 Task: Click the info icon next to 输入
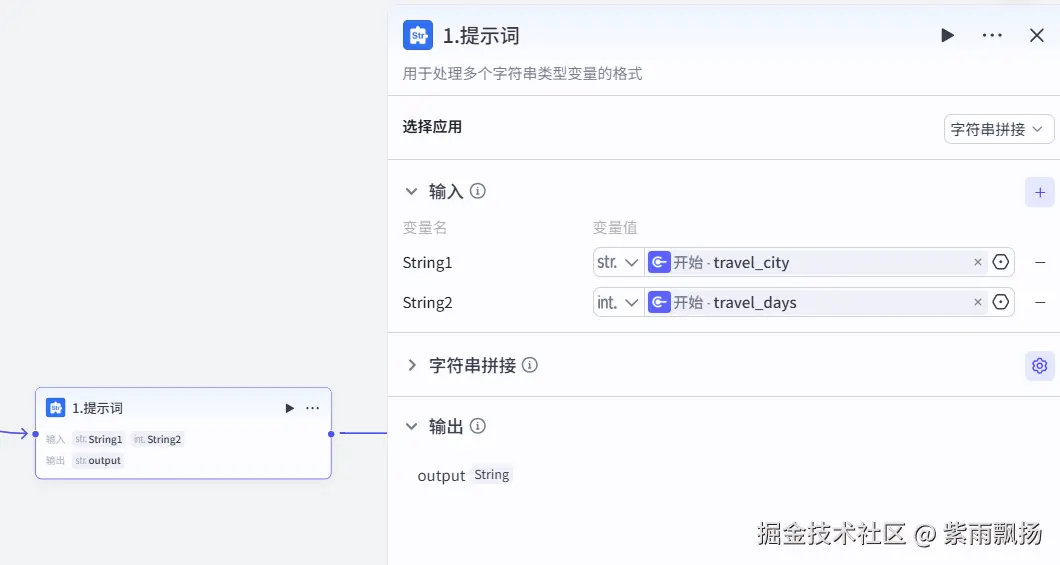click(x=478, y=191)
